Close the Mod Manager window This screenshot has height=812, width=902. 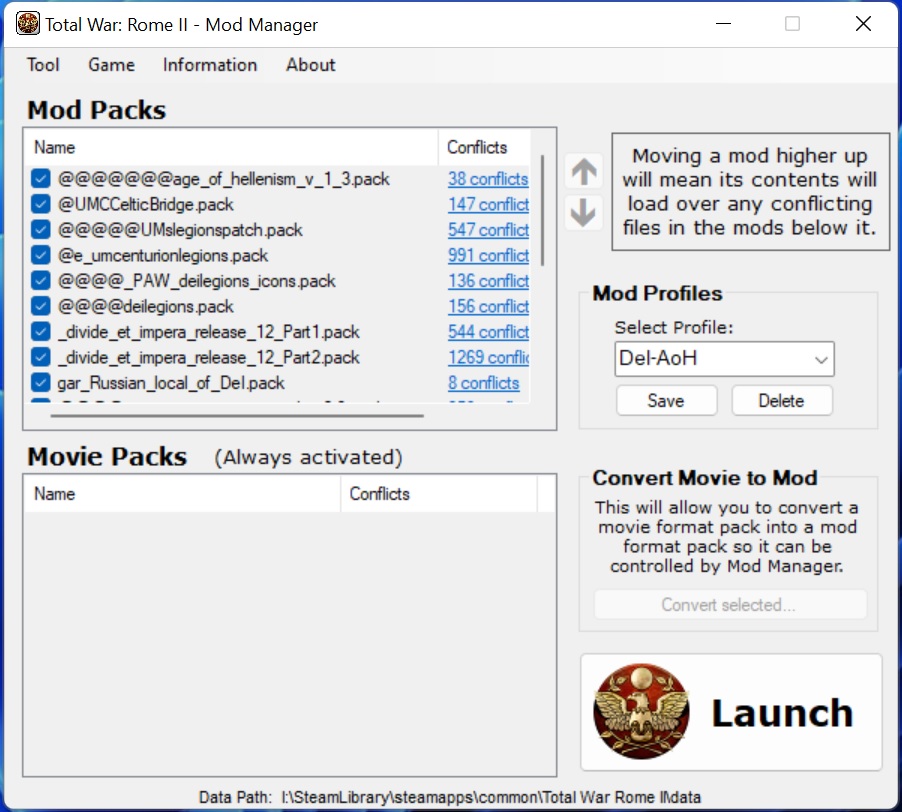coord(863,24)
